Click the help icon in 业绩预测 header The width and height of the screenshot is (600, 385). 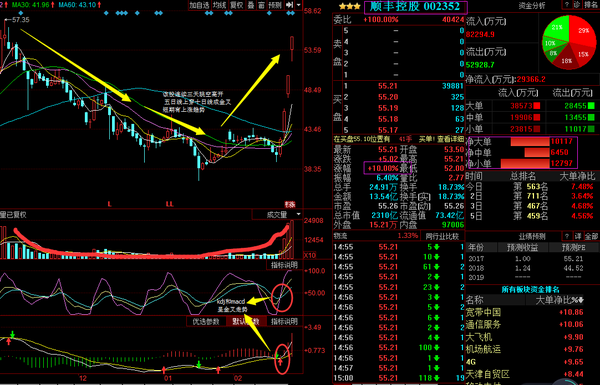pos(567,236)
